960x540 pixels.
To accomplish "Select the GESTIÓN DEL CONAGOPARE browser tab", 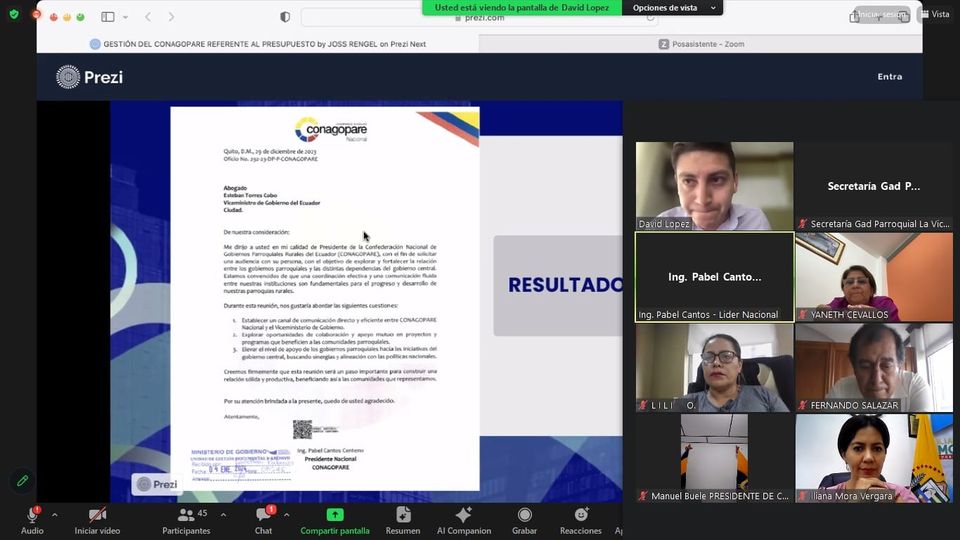I will [x=257, y=44].
